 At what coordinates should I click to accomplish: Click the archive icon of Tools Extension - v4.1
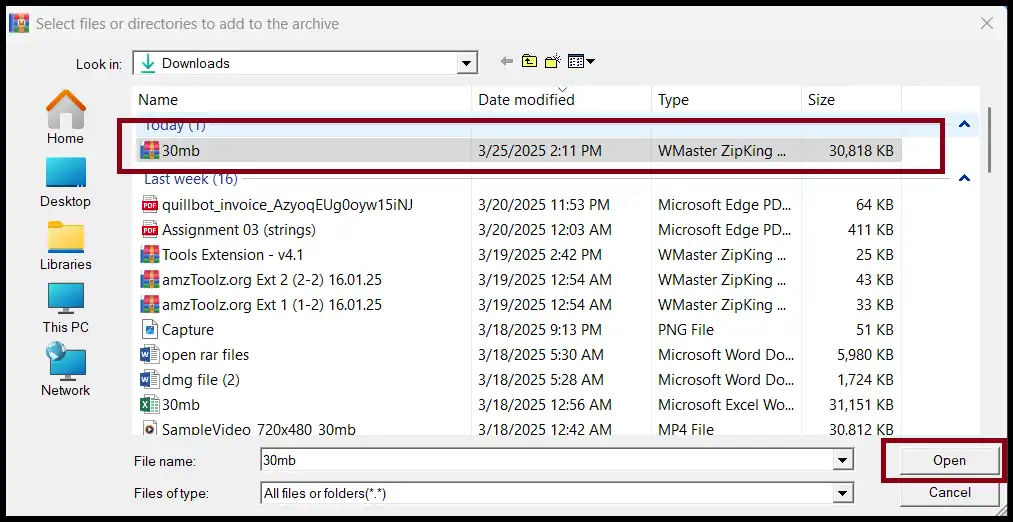149,255
